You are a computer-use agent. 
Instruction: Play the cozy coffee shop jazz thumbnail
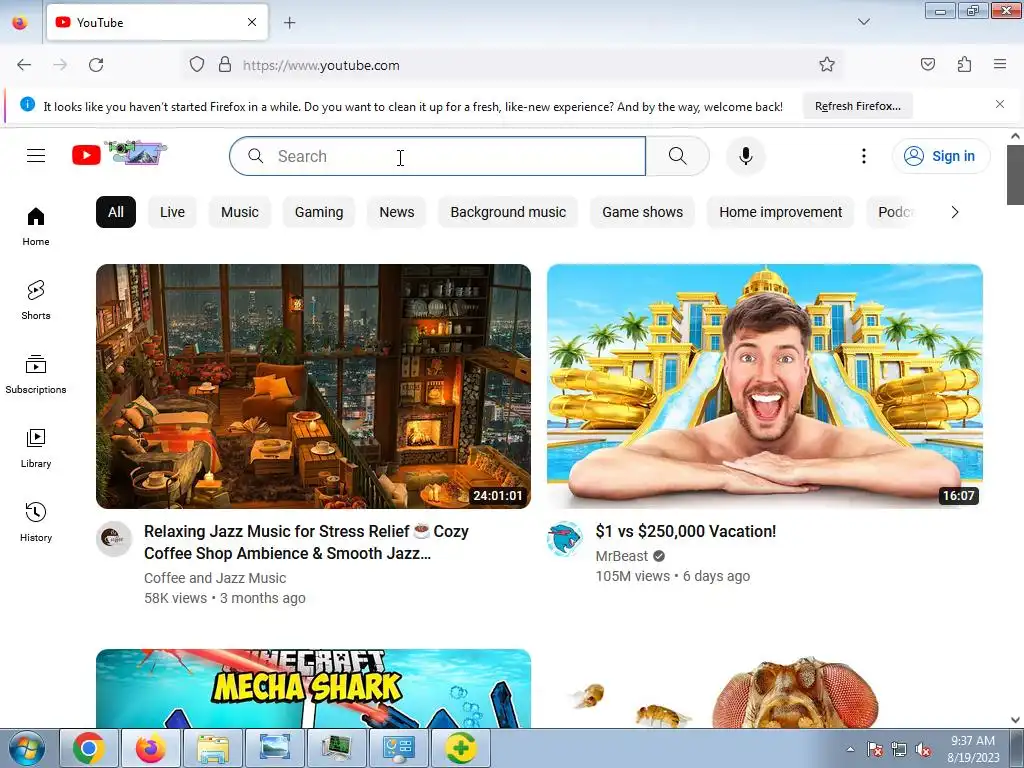[313, 386]
